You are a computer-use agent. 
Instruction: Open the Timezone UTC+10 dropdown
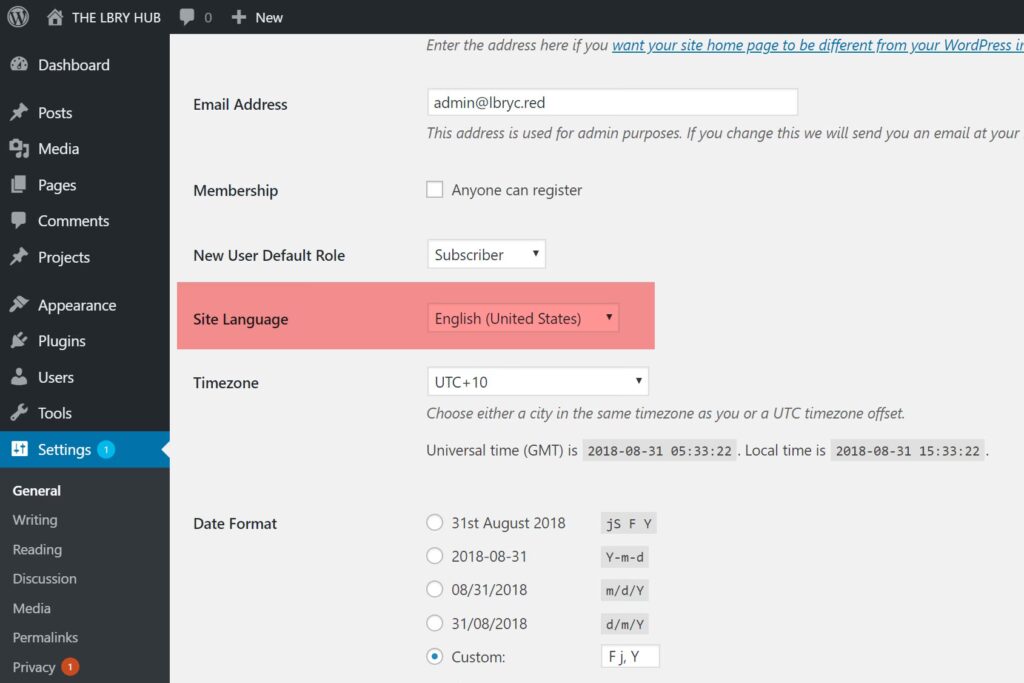click(x=537, y=382)
